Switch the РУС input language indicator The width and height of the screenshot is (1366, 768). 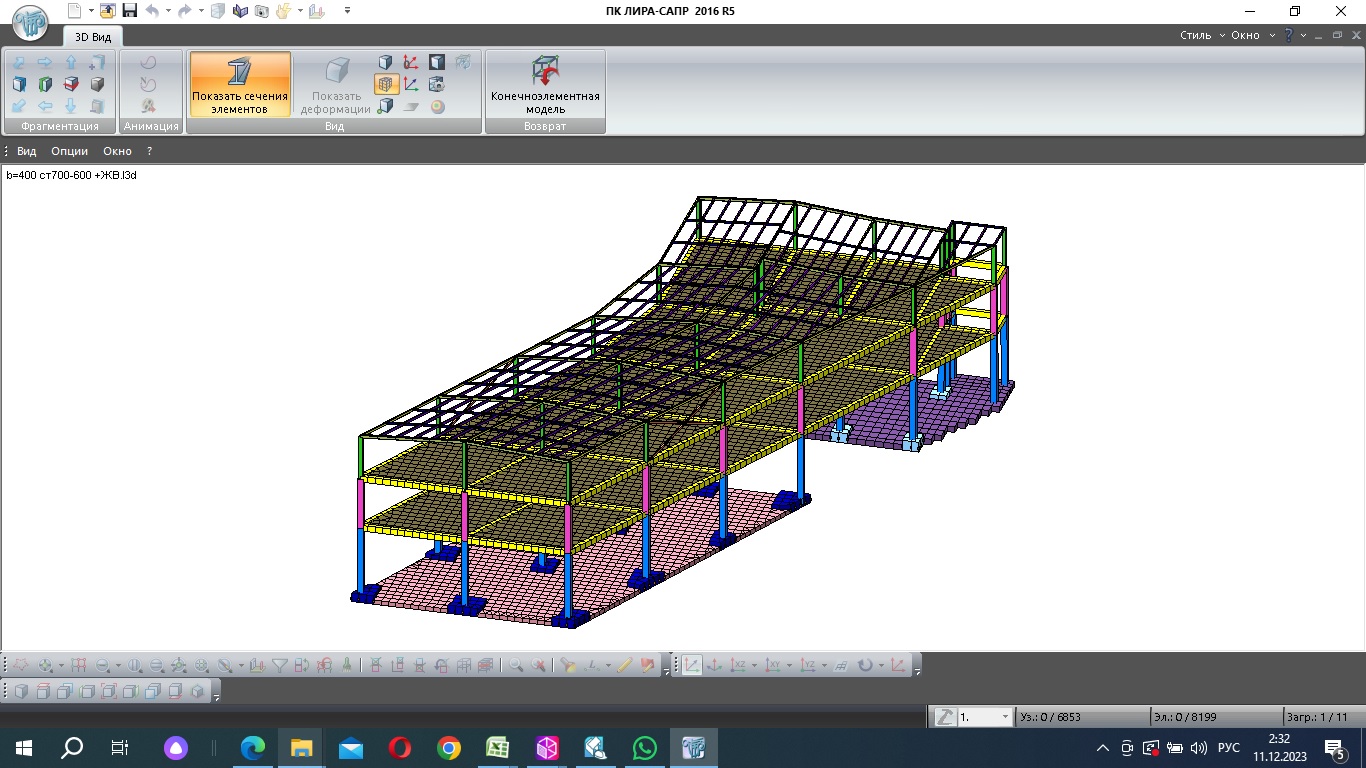point(1229,748)
